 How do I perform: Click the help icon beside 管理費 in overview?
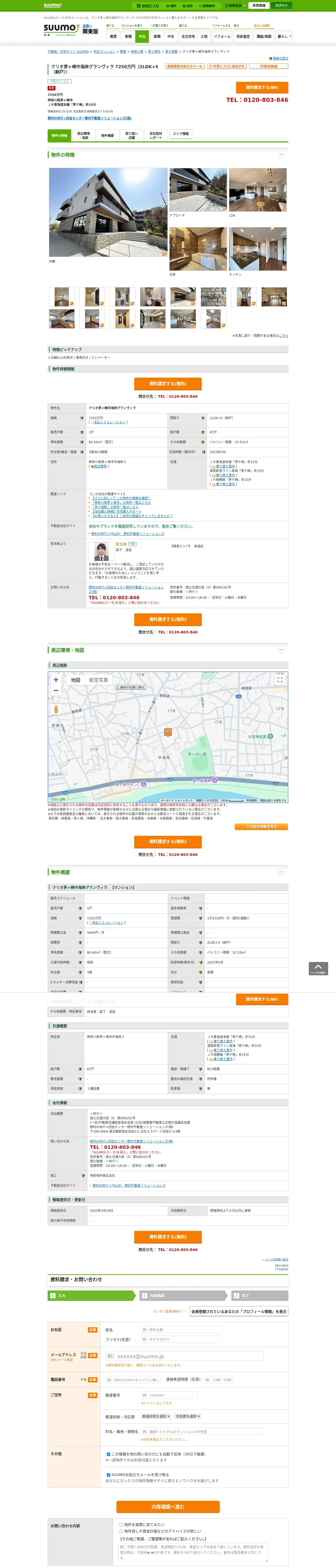pyautogui.click(x=200, y=918)
